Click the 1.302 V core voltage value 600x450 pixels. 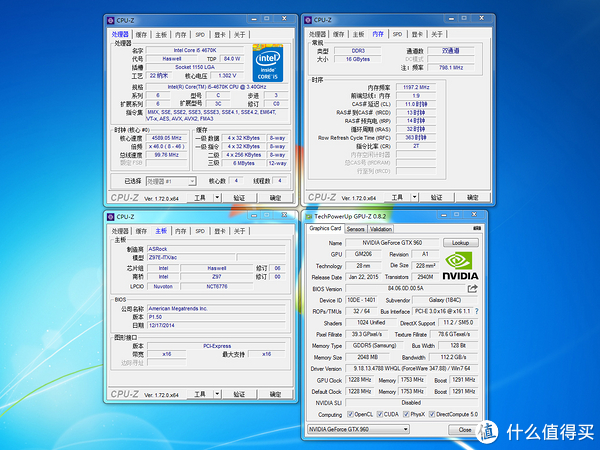[x=227, y=75]
